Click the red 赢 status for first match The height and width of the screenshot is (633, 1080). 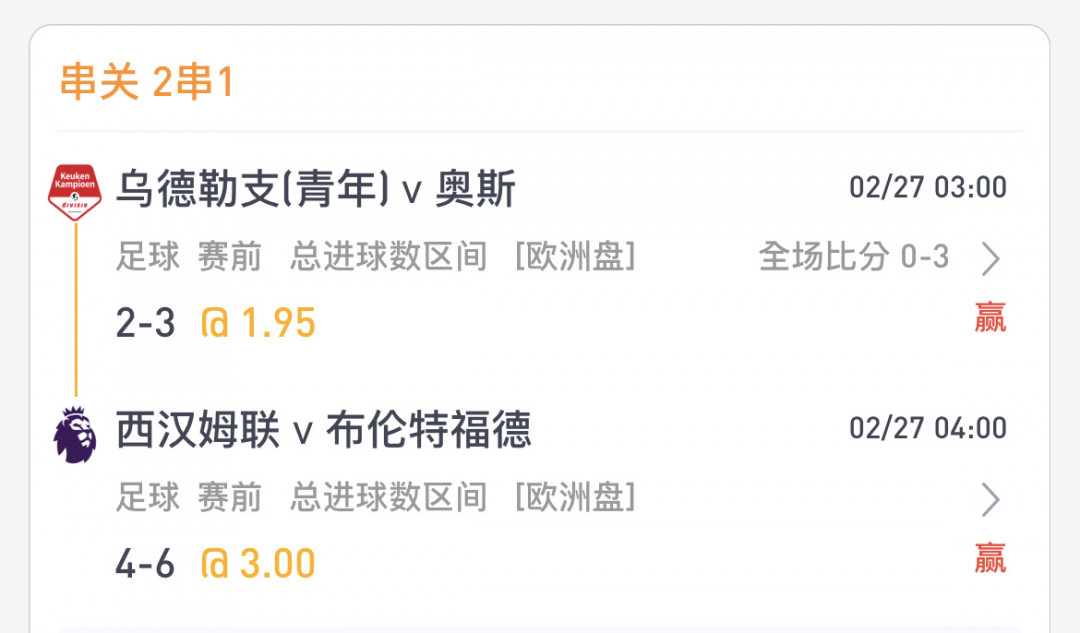pyautogui.click(x=990, y=318)
